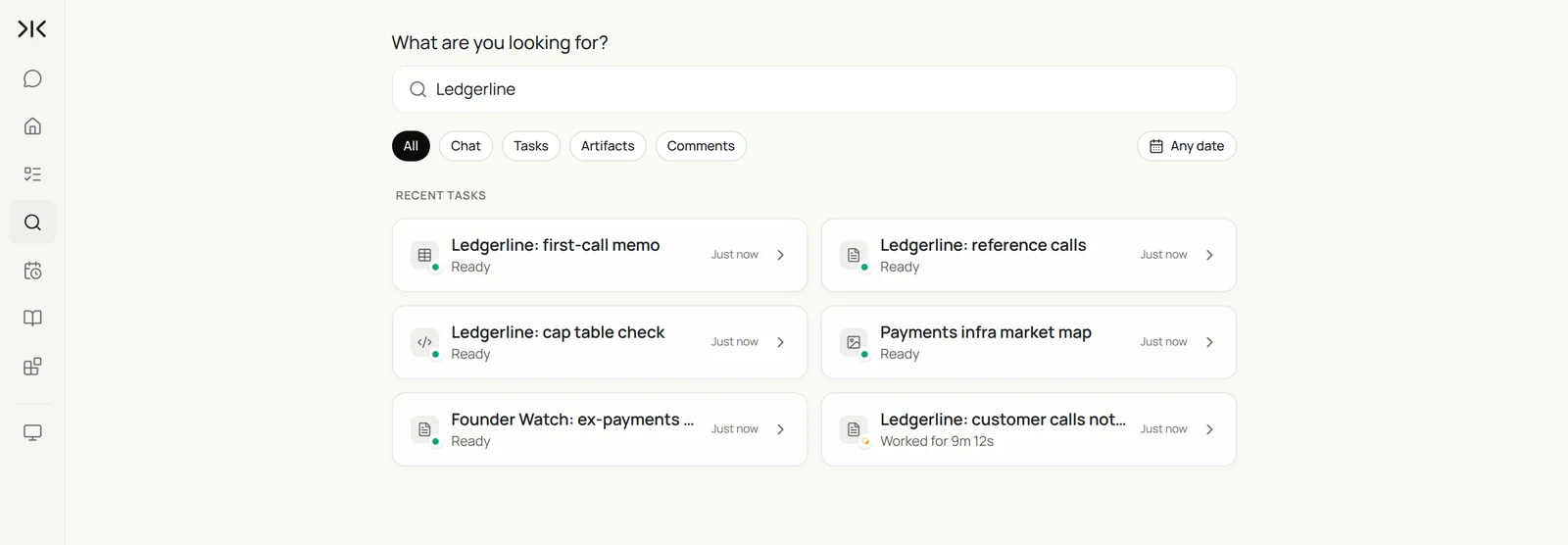
Task: Click "Just now" on the reference calls card
Action: point(1163,255)
